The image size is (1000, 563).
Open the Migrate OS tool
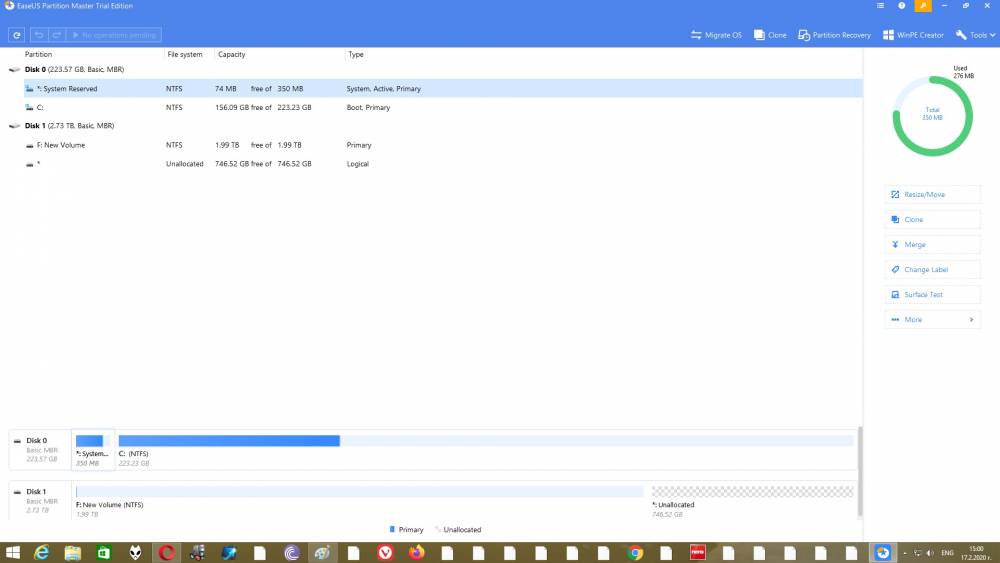click(x=716, y=35)
